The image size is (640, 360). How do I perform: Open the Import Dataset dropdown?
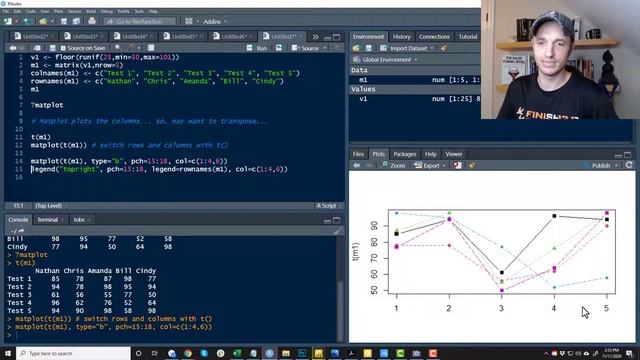[x=407, y=48]
